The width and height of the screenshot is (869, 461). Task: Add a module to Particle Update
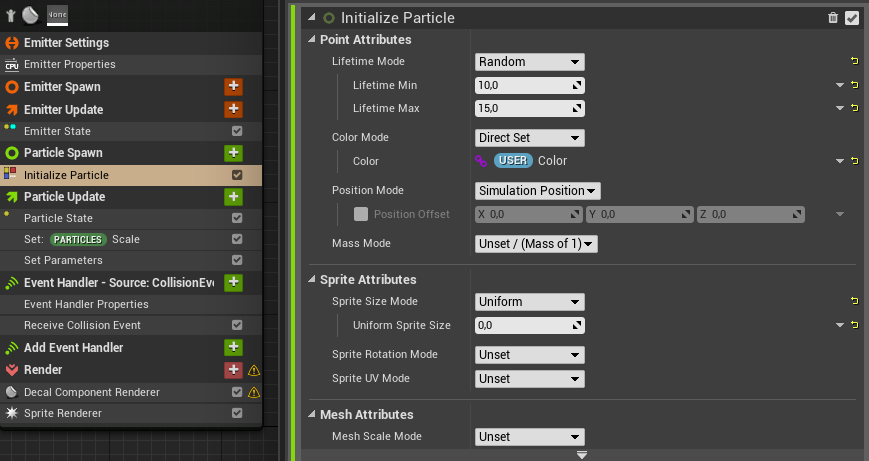(233, 197)
